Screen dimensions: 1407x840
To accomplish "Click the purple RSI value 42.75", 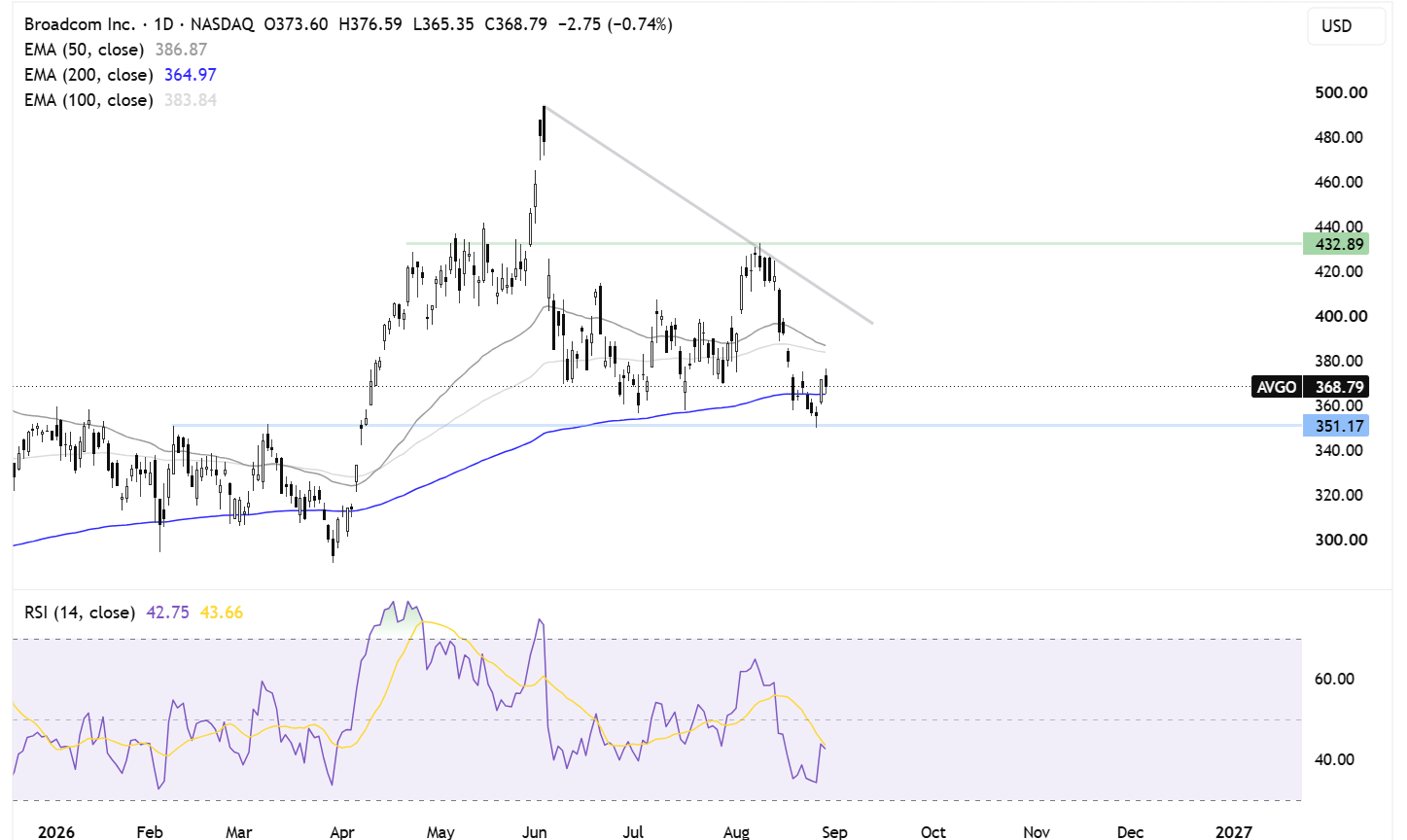I will [167, 612].
